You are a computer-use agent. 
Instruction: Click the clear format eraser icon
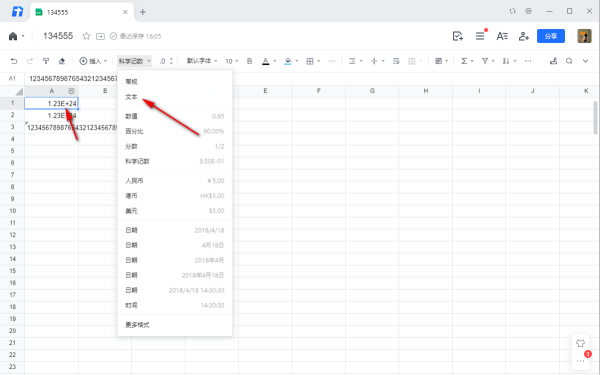[x=62, y=61]
